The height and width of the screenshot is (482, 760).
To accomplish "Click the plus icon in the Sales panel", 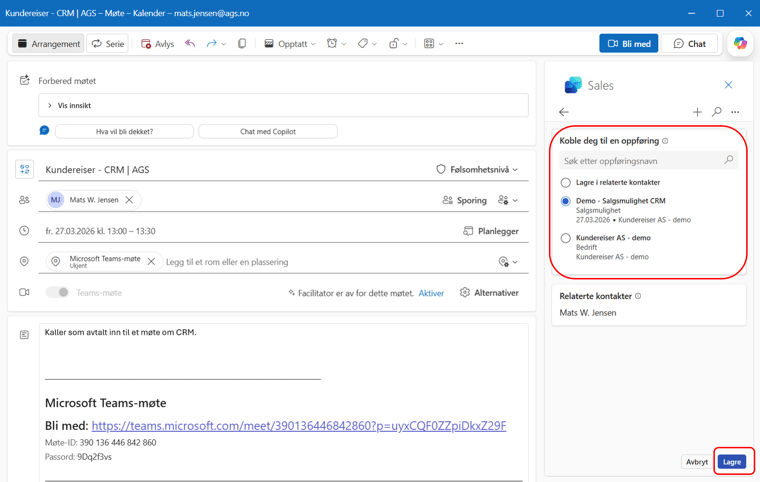I will (x=697, y=112).
